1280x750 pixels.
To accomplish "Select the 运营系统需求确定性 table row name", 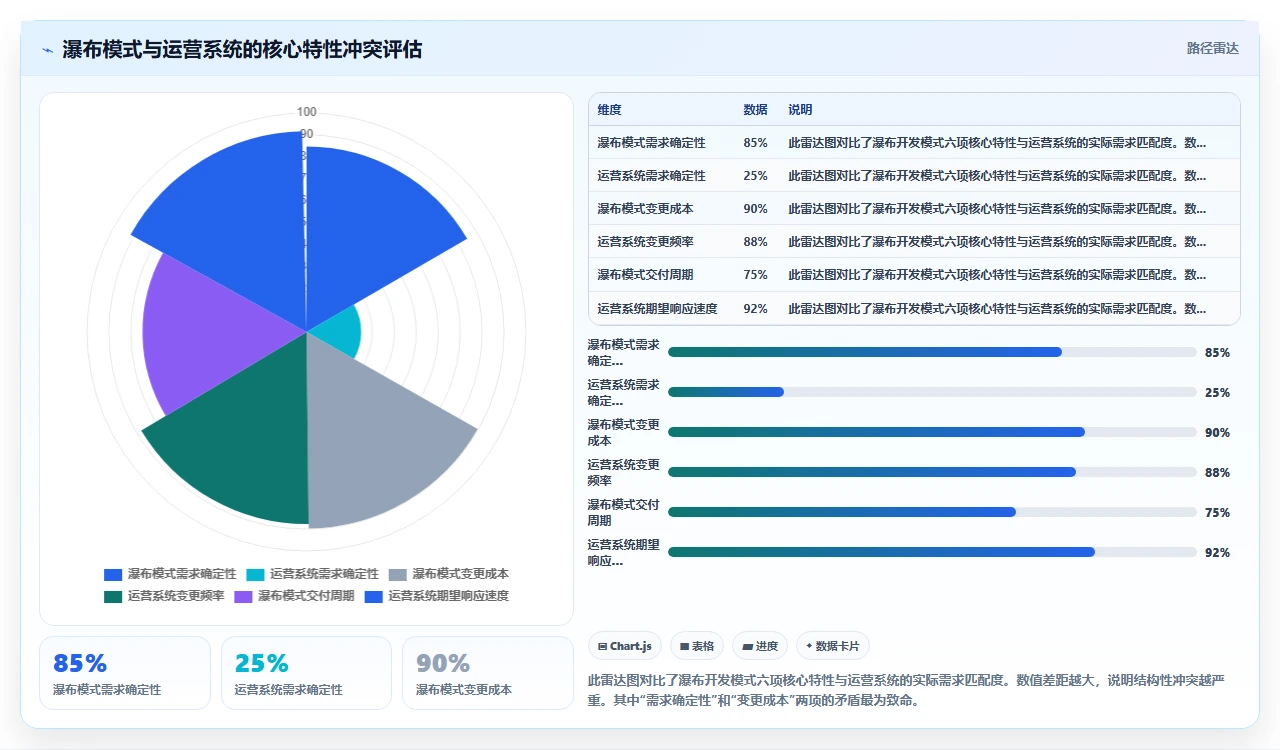I will pyautogui.click(x=651, y=176).
